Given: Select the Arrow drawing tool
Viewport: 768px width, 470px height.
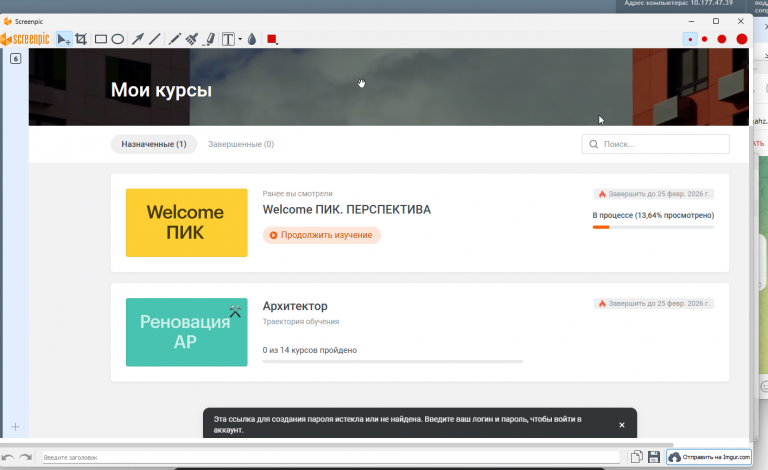Looking at the screenshot, I should (x=138, y=39).
